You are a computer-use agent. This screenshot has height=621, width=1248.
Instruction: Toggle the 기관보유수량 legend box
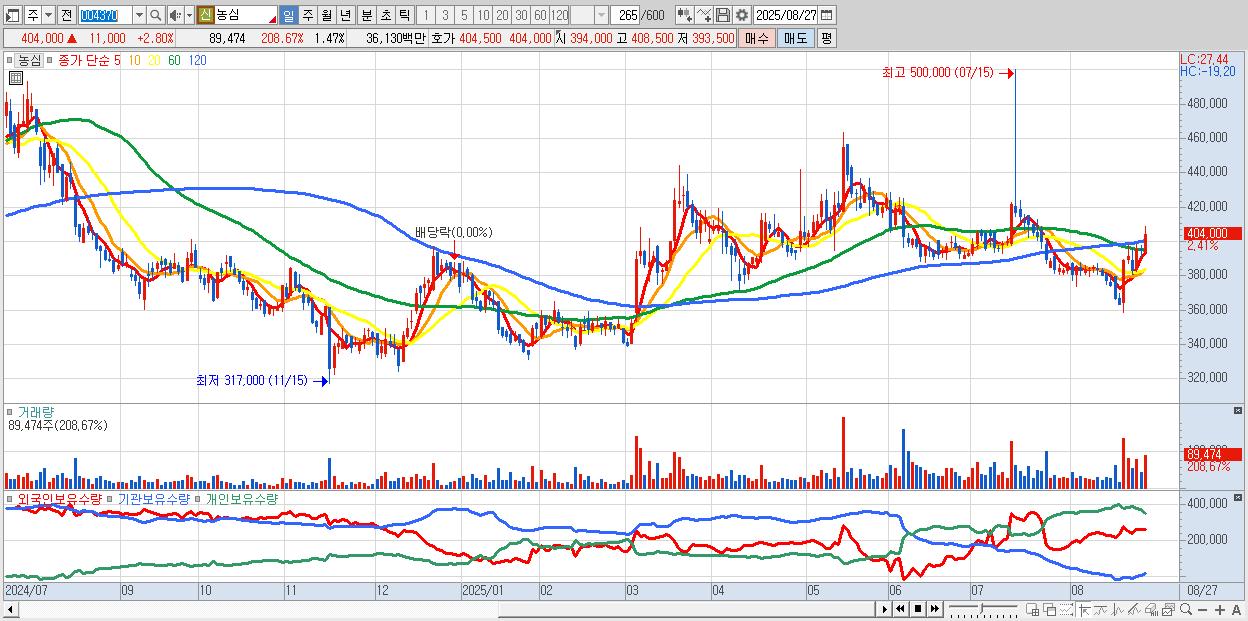110,498
